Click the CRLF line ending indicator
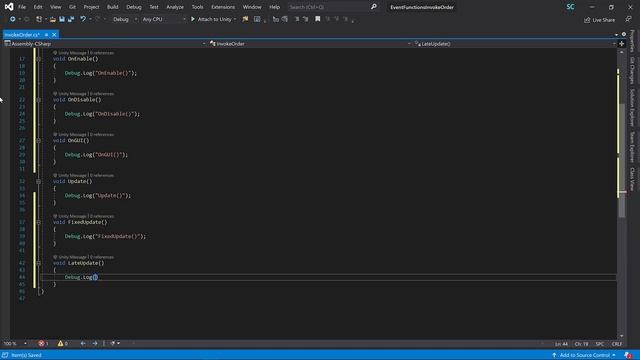The width and height of the screenshot is (640, 360). tap(617, 344)
